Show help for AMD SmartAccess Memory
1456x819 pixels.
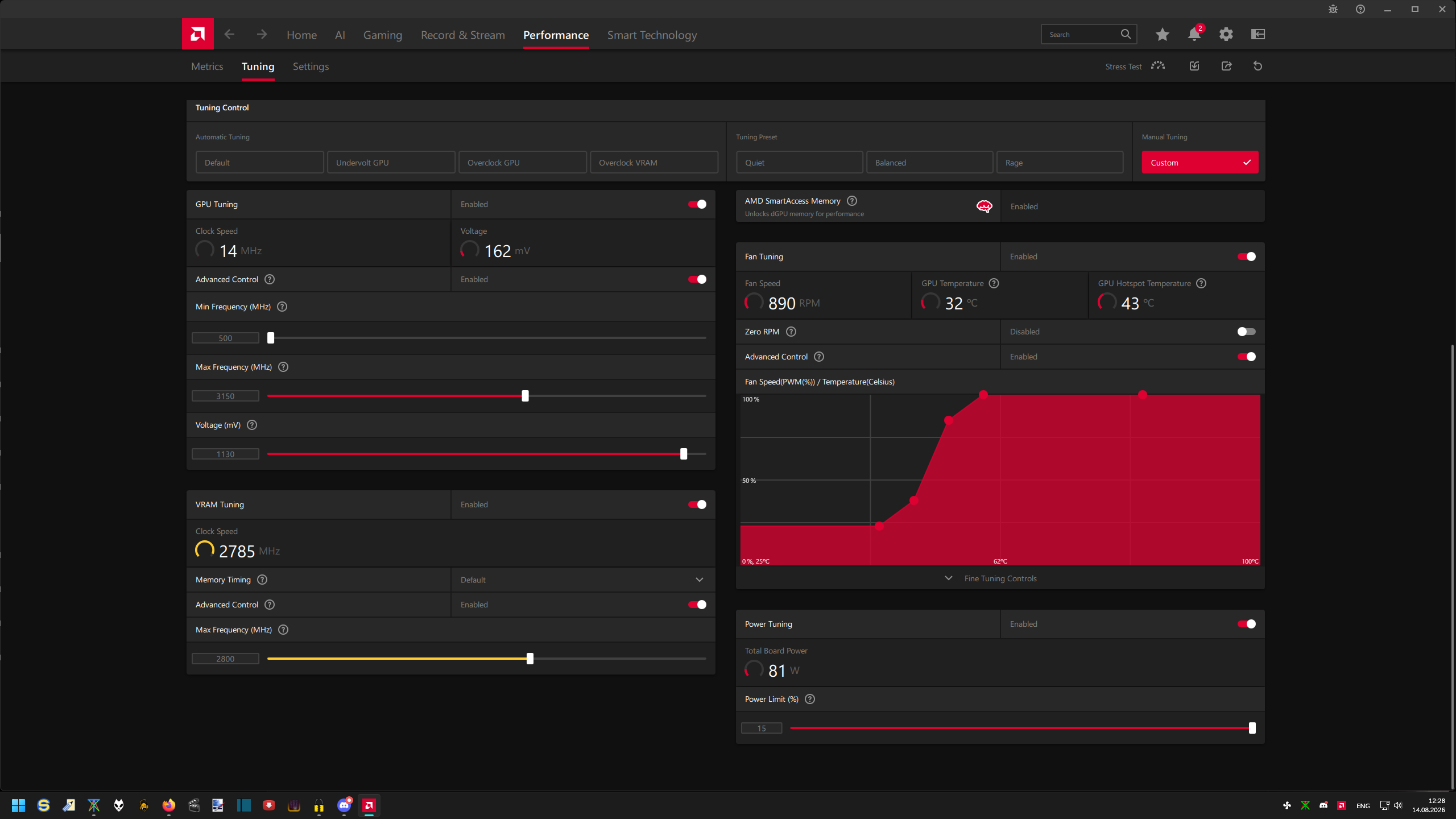tap(852, 201)
